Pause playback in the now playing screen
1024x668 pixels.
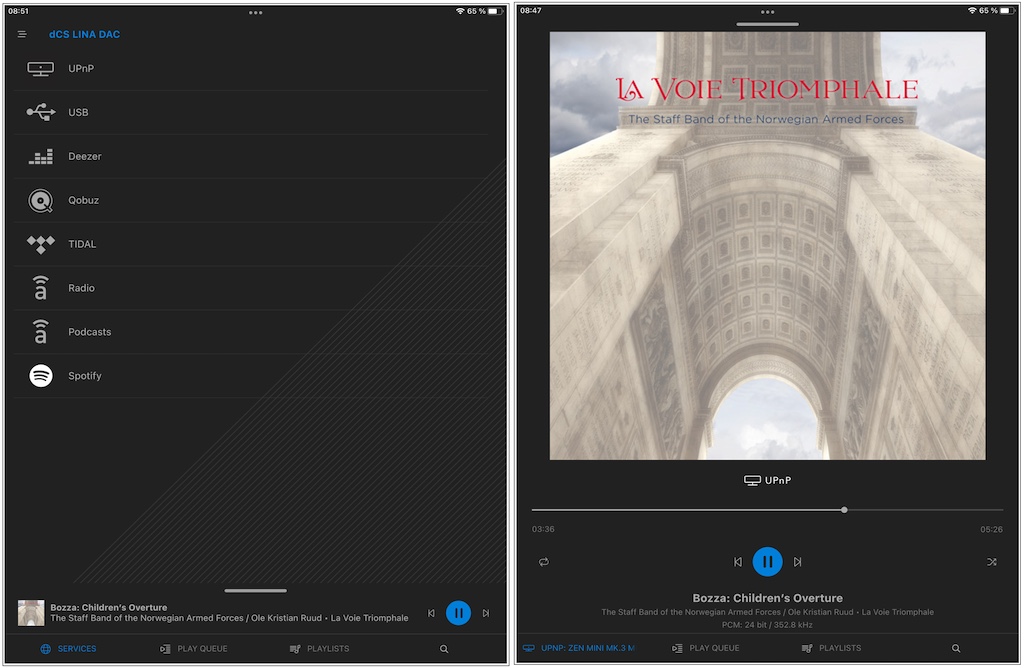(x=767, y=562)
